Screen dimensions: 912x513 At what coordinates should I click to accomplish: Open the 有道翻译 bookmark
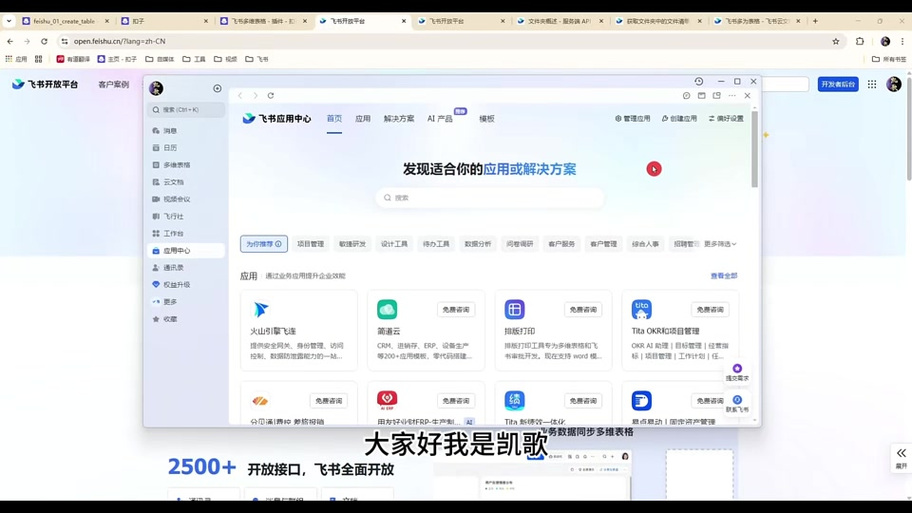tap(73, 59)
